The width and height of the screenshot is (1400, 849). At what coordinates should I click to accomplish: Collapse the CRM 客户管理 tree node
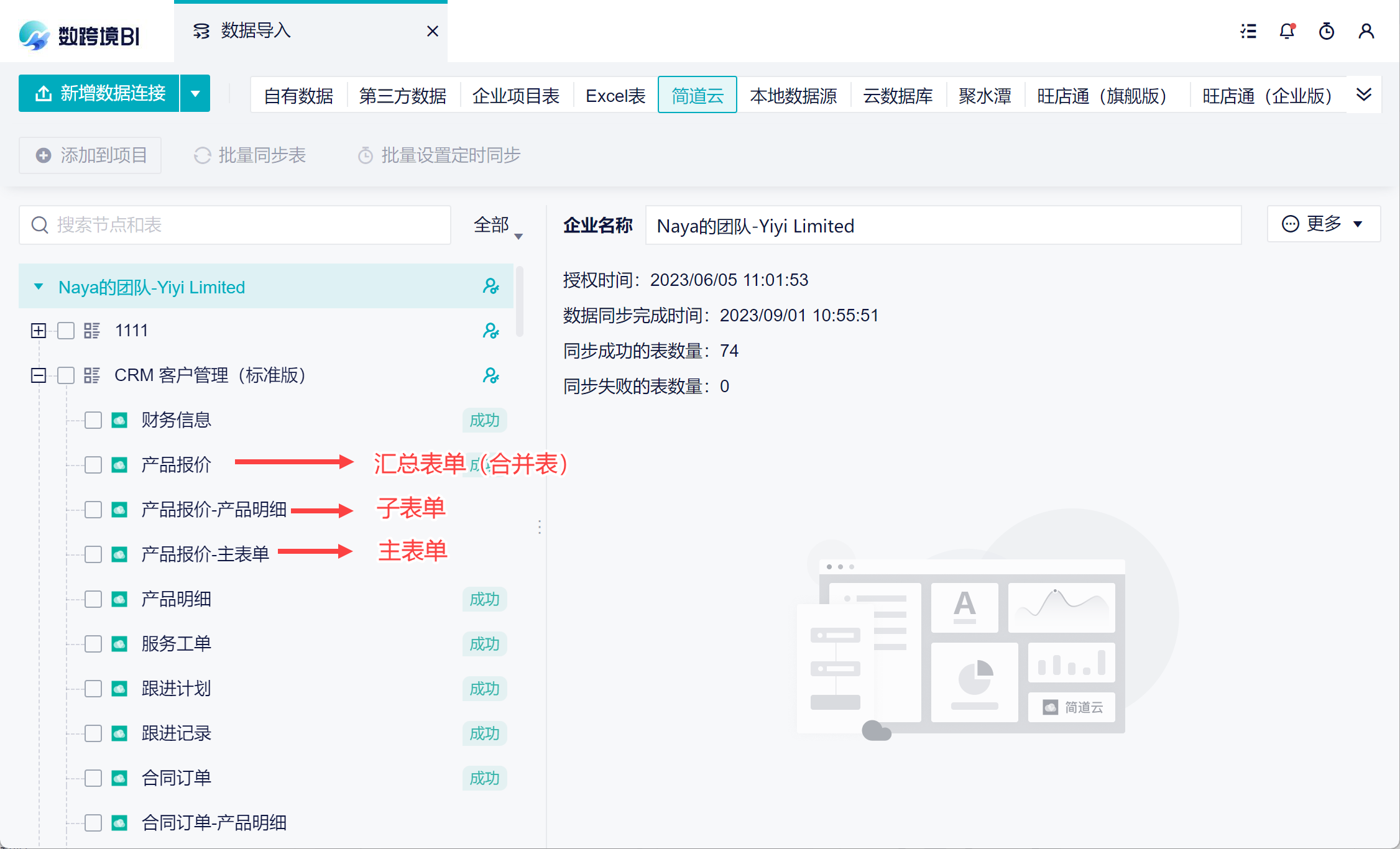click(39, 375)
